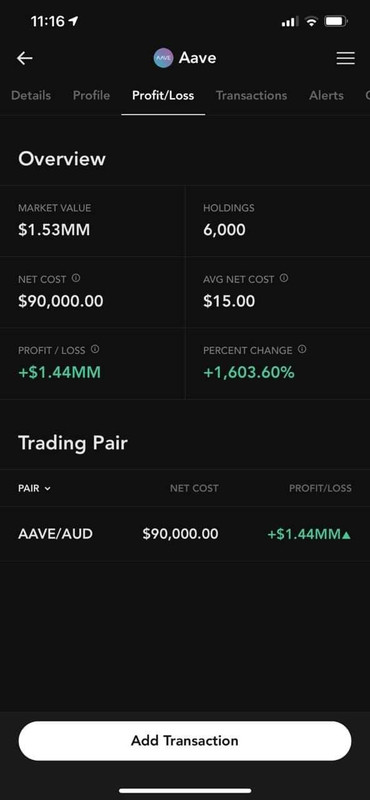
Task: Open the Alerts tab
Action: (x=326, y=95)
